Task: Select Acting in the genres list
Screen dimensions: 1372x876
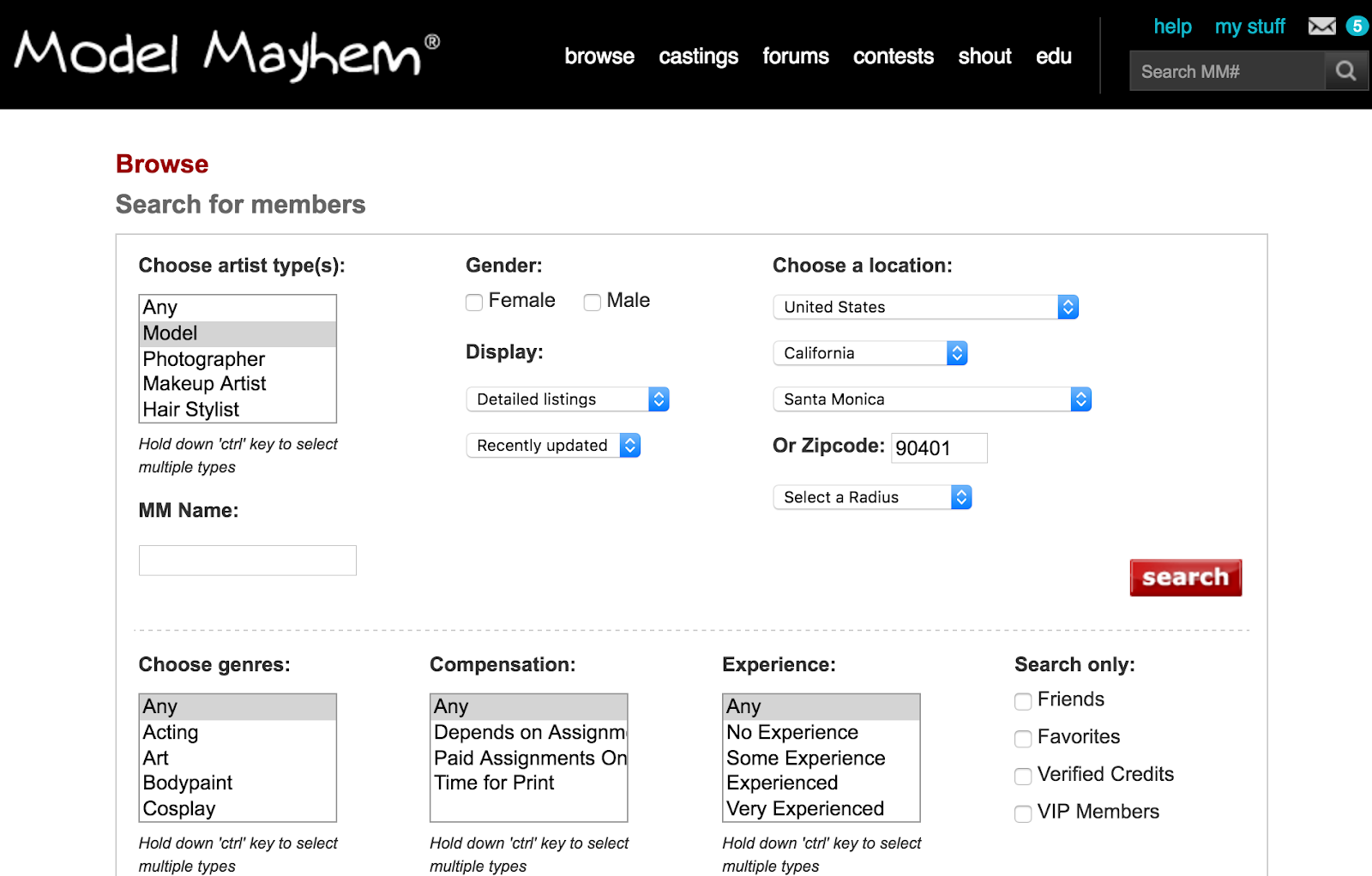Action: click(238, 733)
